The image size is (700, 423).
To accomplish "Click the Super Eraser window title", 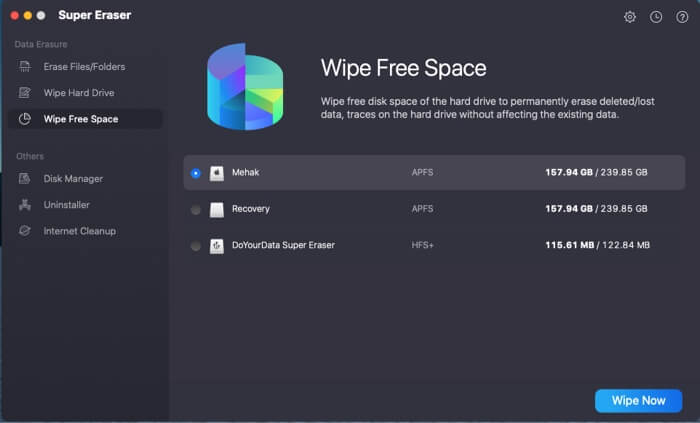I will (95, 15).
